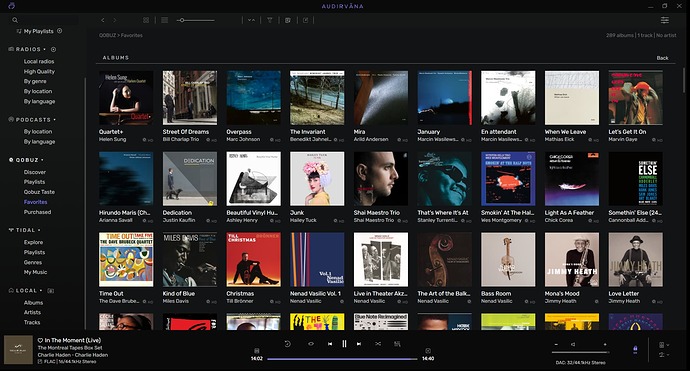Toggle the repeat loop button
The height and width of the screenshot is (371, 690).
pos(311,344)
